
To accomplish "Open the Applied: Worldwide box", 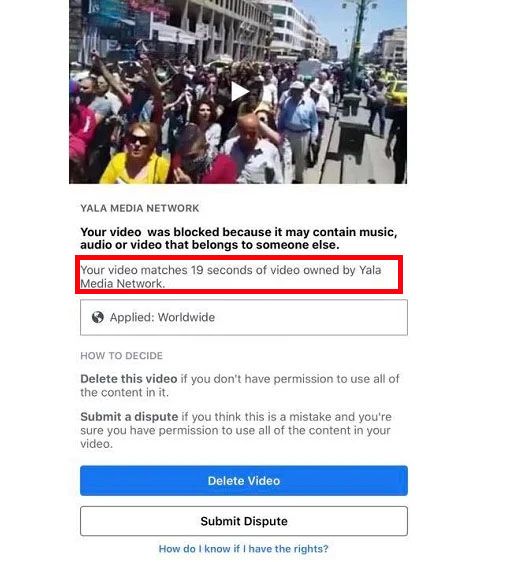I will coord(244,318).
